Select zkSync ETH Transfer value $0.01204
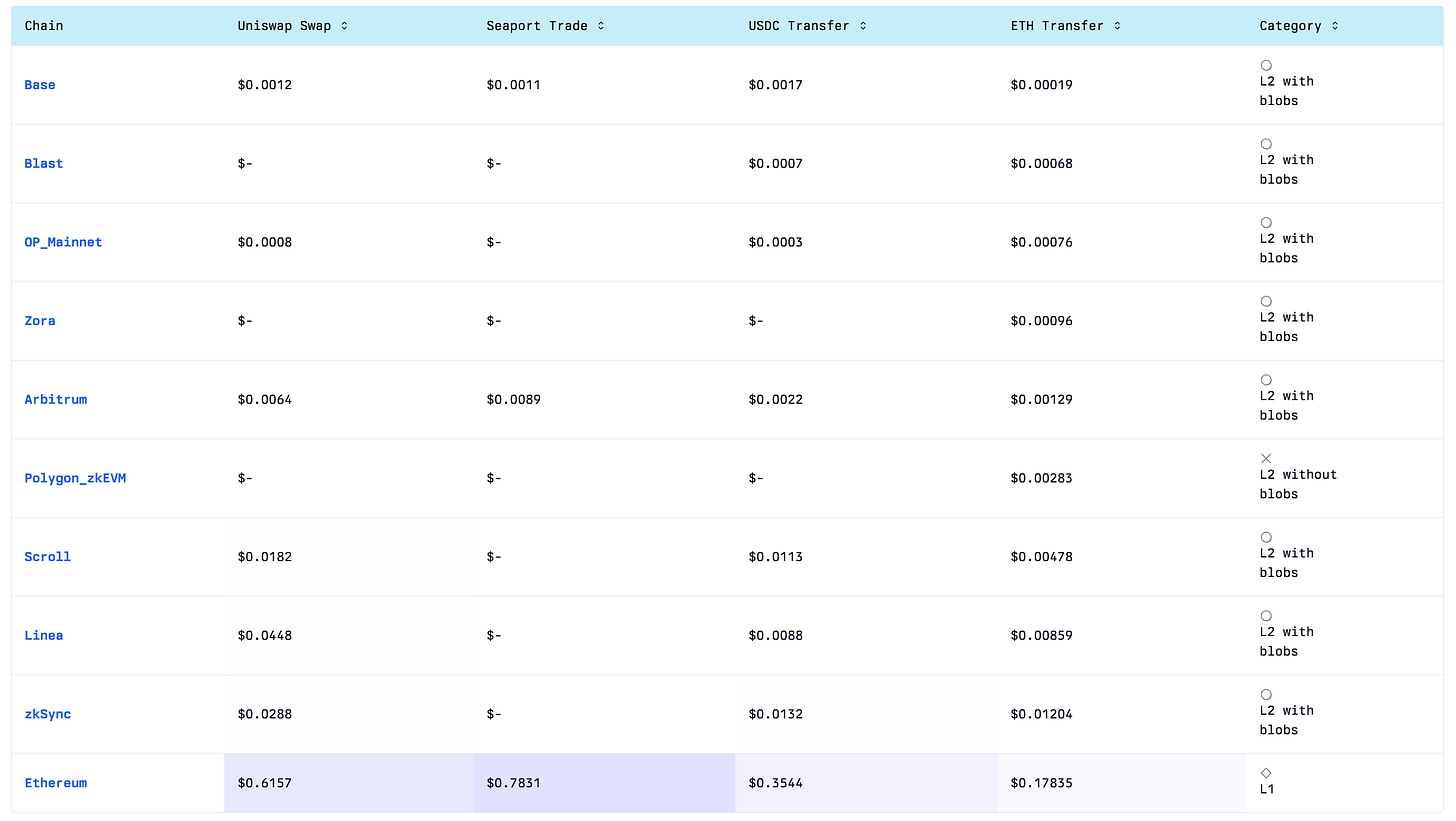Image resolution: width=1456 pixels, height=821 pixels. pyautogui.click(x=1042, y=714)
